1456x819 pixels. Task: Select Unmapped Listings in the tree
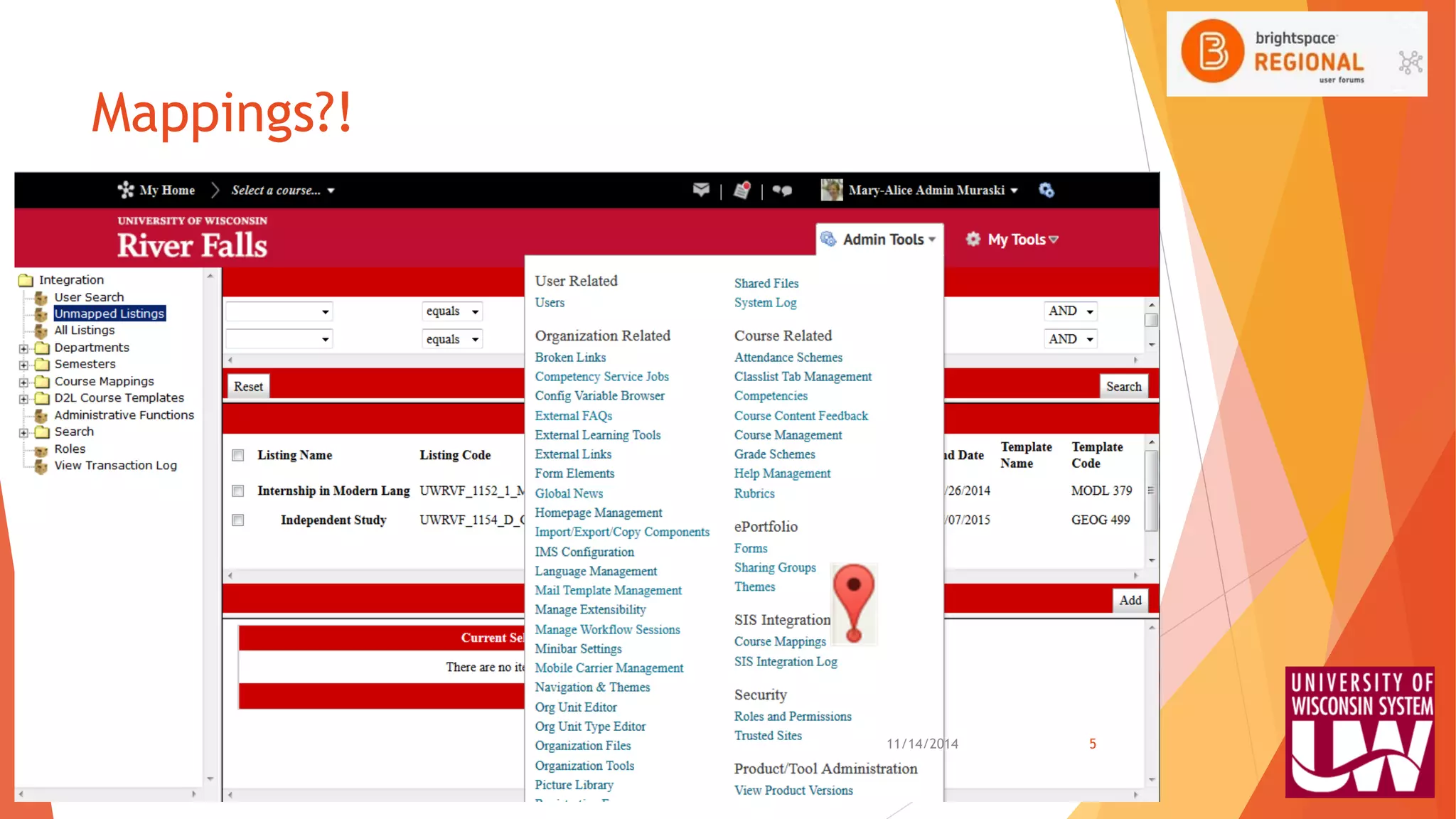109,314
